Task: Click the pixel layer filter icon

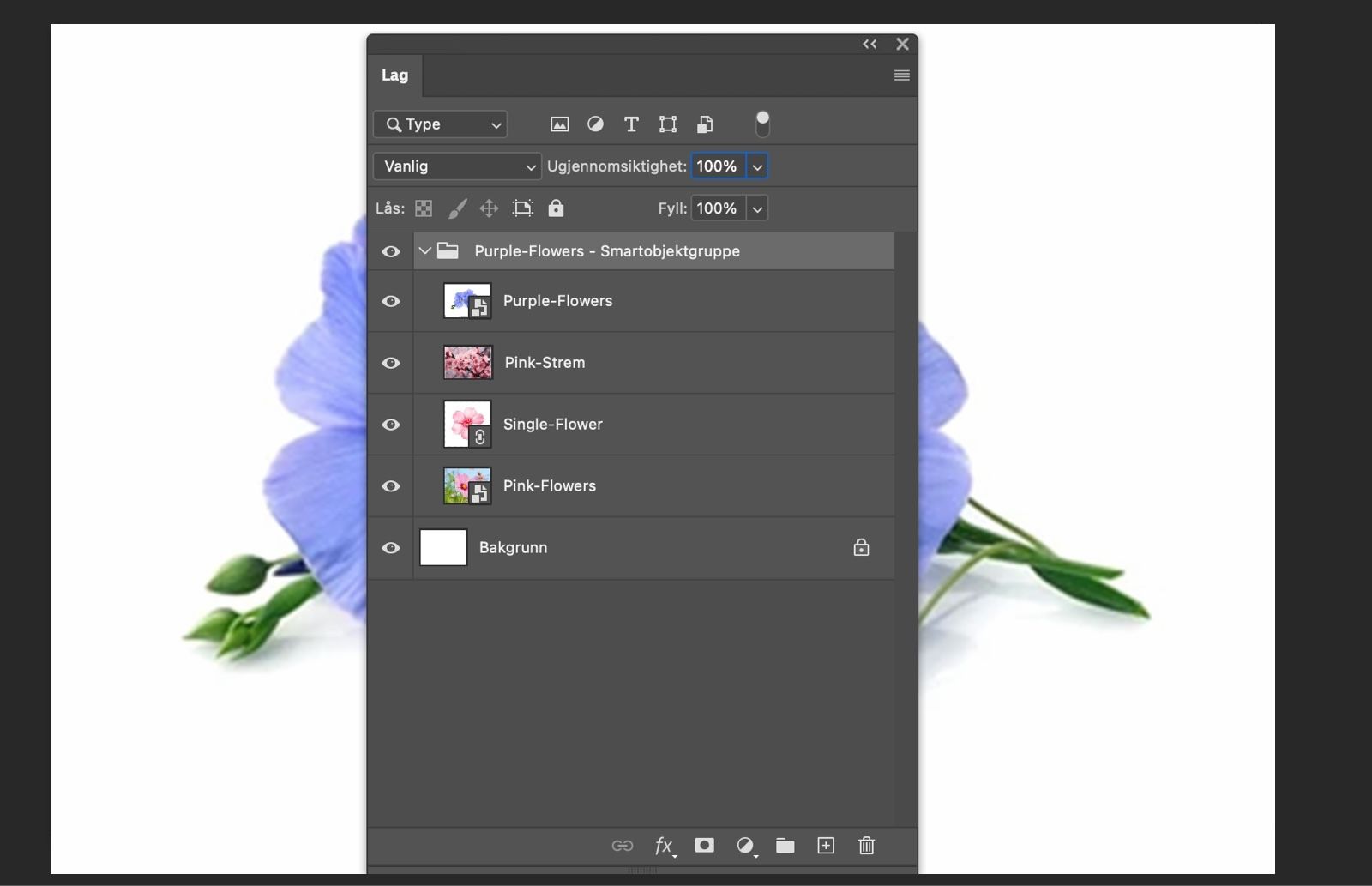Action: 559,124
